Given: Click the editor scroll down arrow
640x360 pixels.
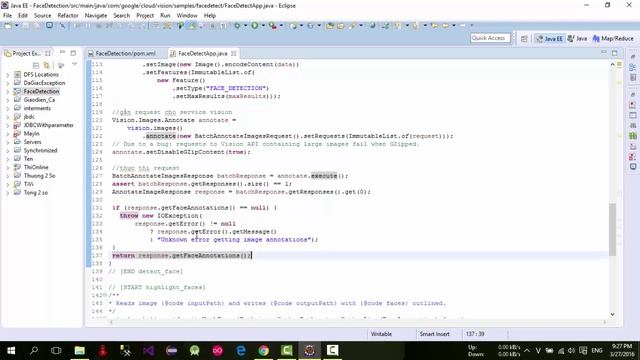Looking at the screenshot, I should pos(612,314).
